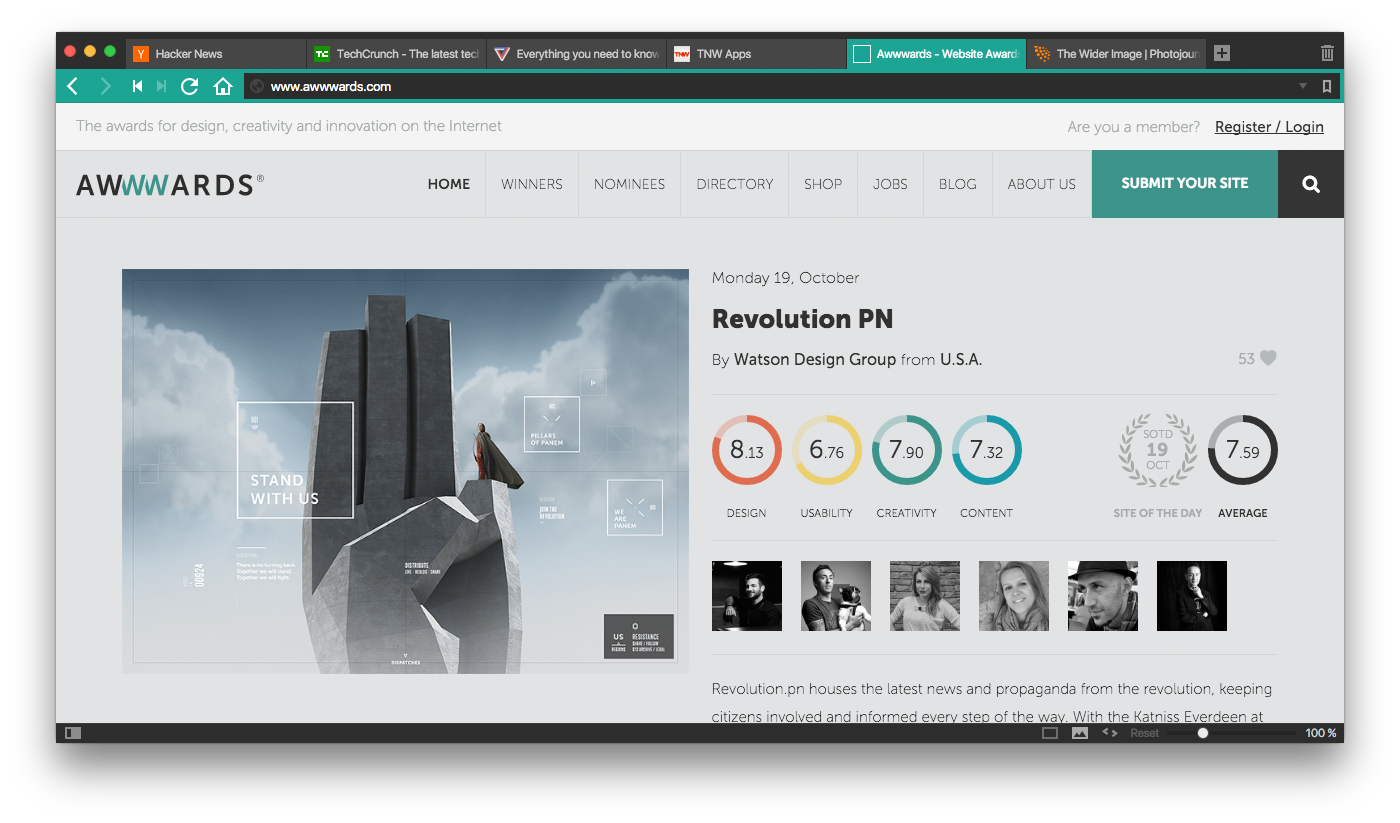The height and width of the screenshot is (823, 1400).
Task: Go to the browser home page
Action: 223,87
